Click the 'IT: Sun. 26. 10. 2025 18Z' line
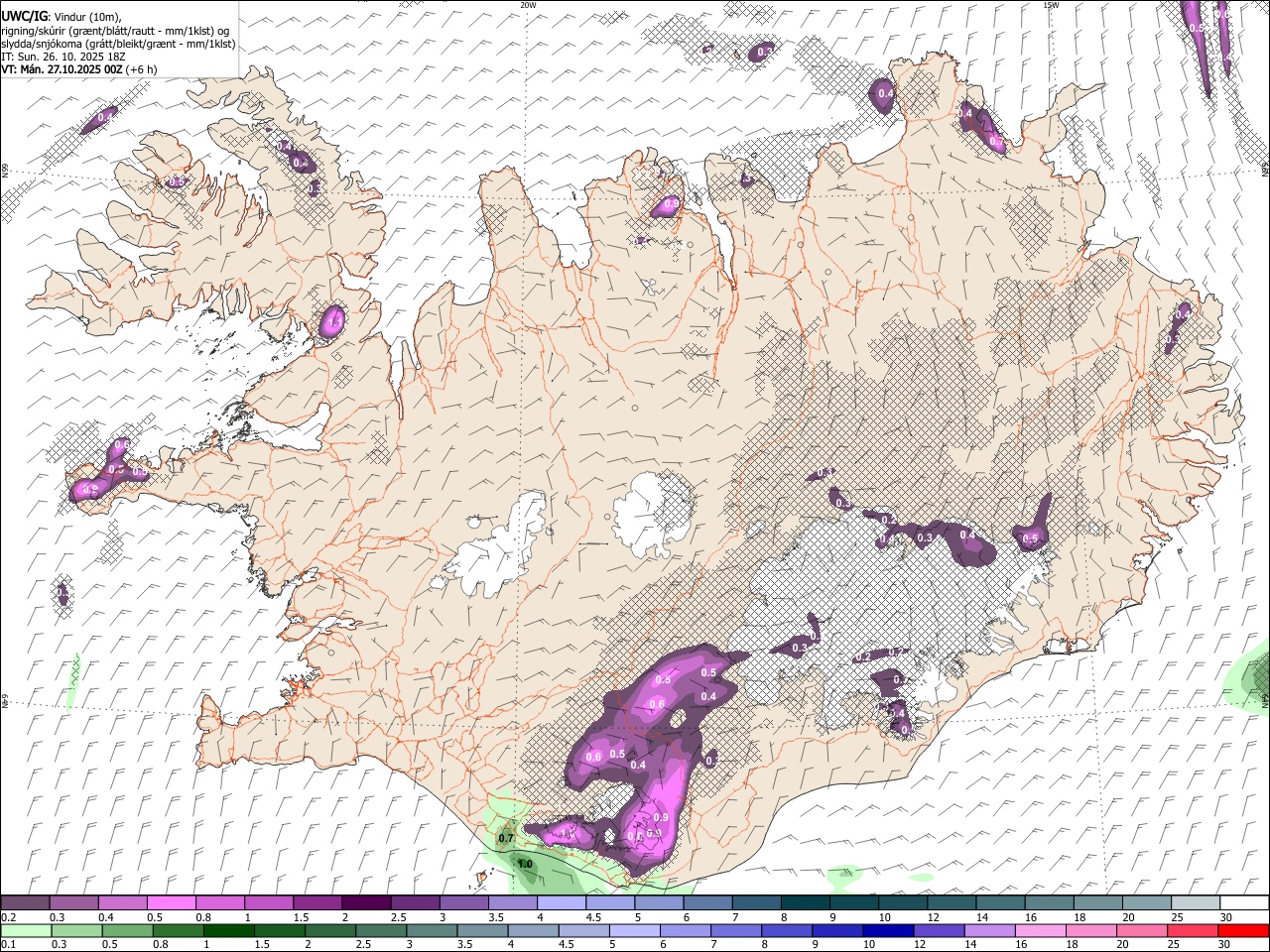The height and width of the screenshot is (952, 1270). pos(64,57)
